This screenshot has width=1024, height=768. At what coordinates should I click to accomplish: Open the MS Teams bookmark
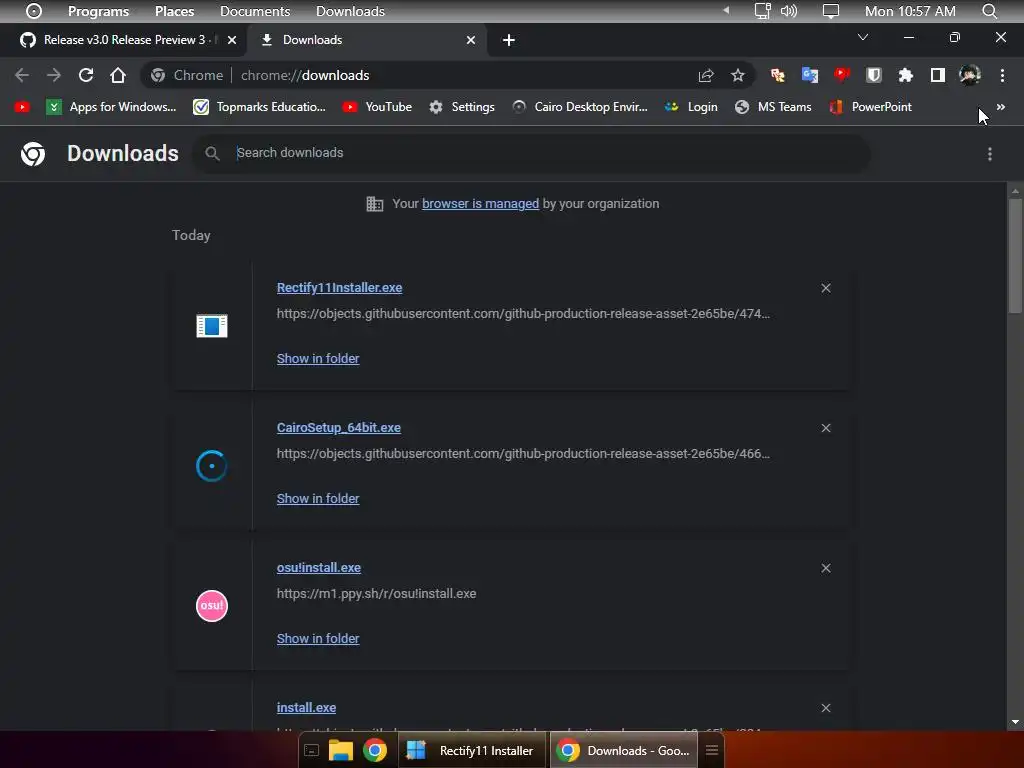pos(773,106)
